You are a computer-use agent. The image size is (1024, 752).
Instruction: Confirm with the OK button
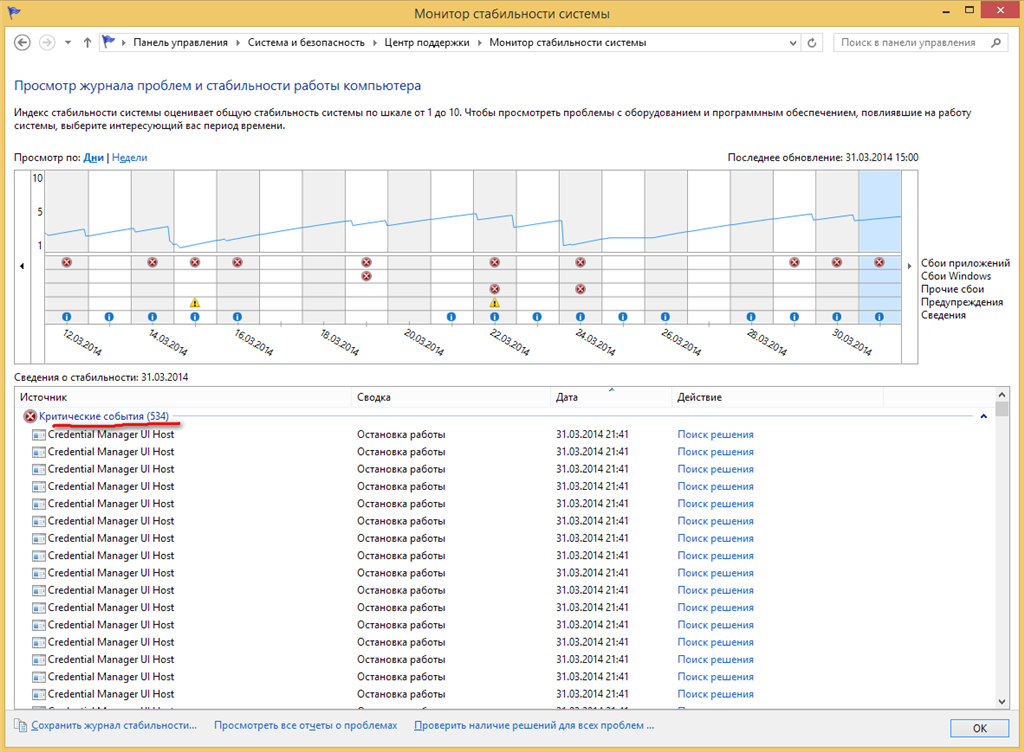click(x=980, y=728)
